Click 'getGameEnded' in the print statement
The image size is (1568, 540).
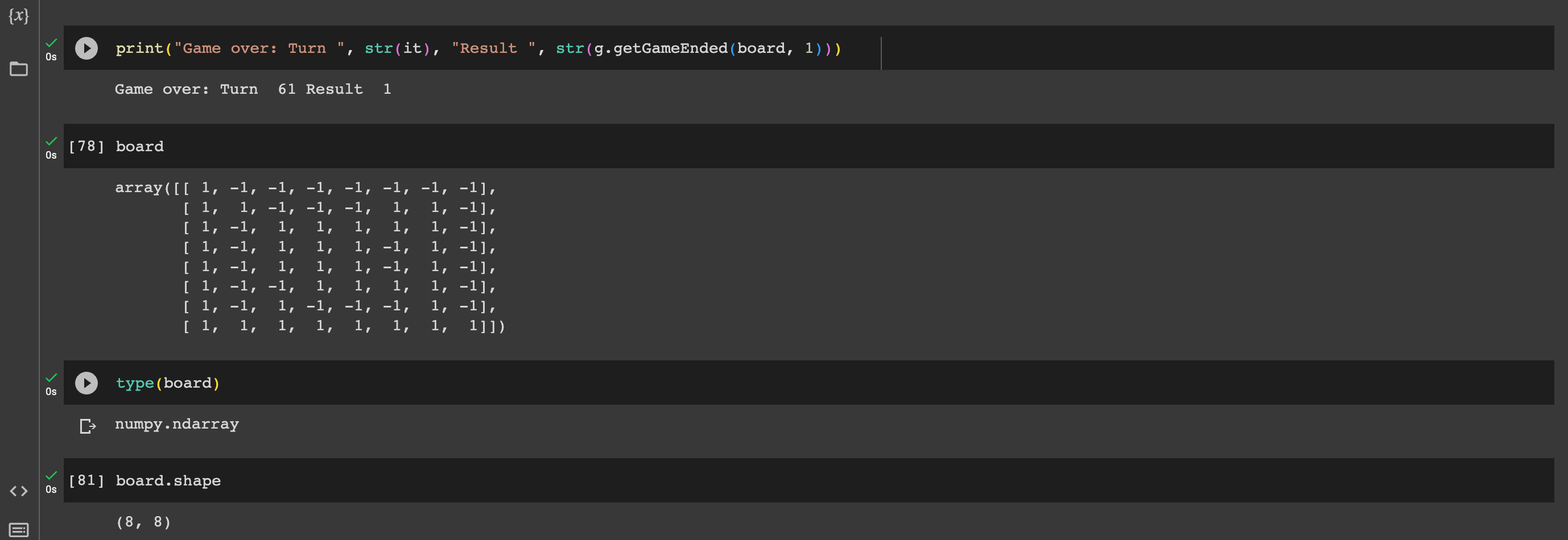(671, 48)
